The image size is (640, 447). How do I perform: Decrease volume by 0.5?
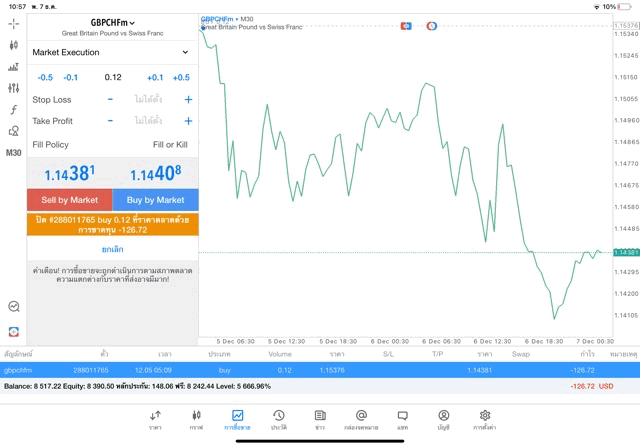pyautogui.click(x=45, y=78)
